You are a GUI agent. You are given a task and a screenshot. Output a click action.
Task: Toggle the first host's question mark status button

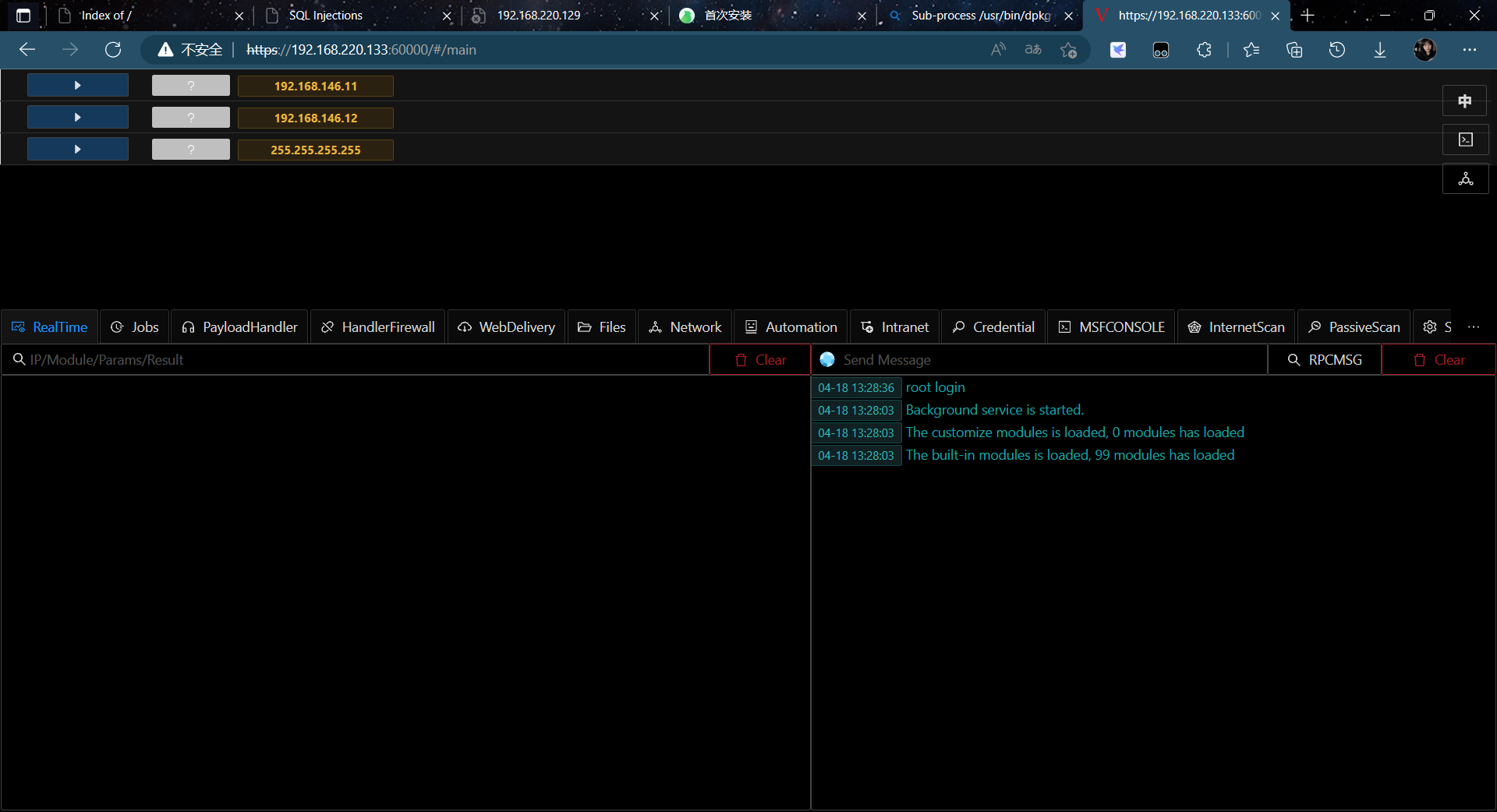[190, 86]
